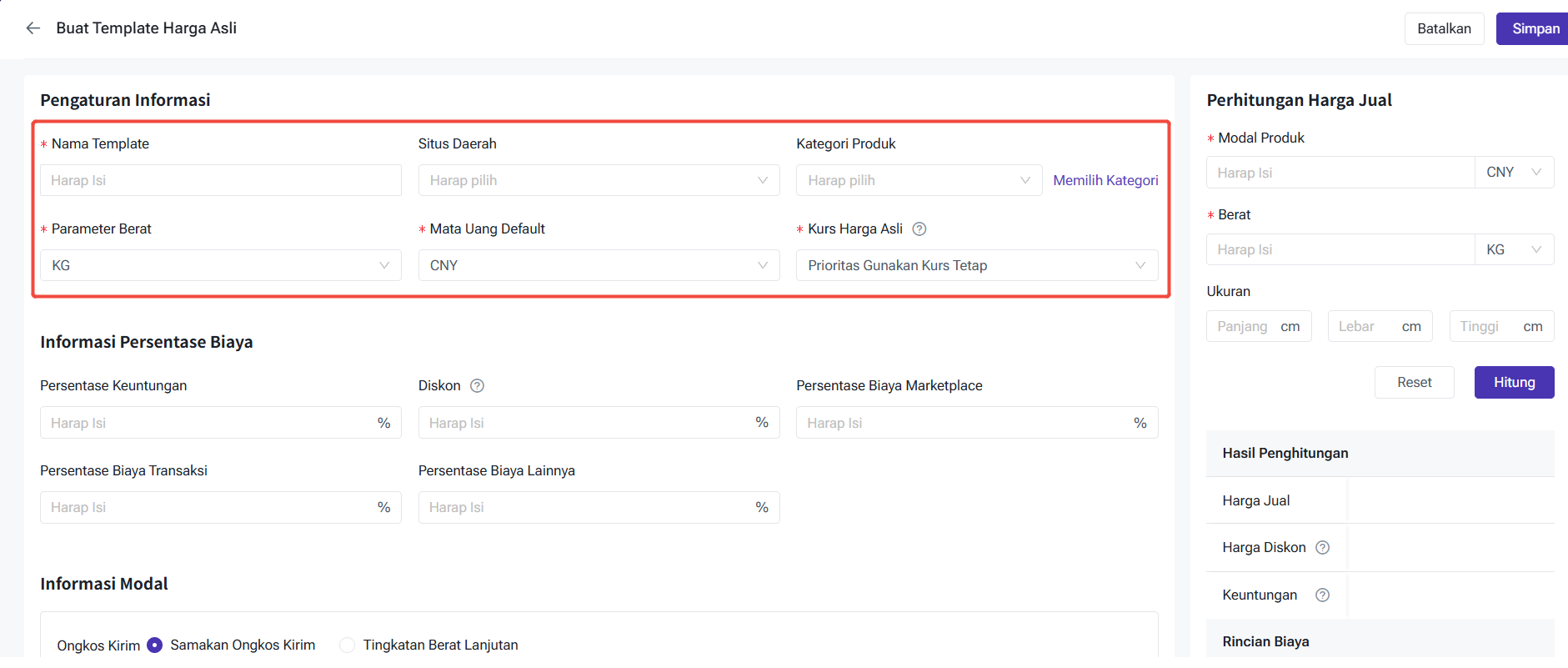Click help icon next to Kurs Harga Asli
This screenshot has height=668, width=1568.
(x=919, y=229)
